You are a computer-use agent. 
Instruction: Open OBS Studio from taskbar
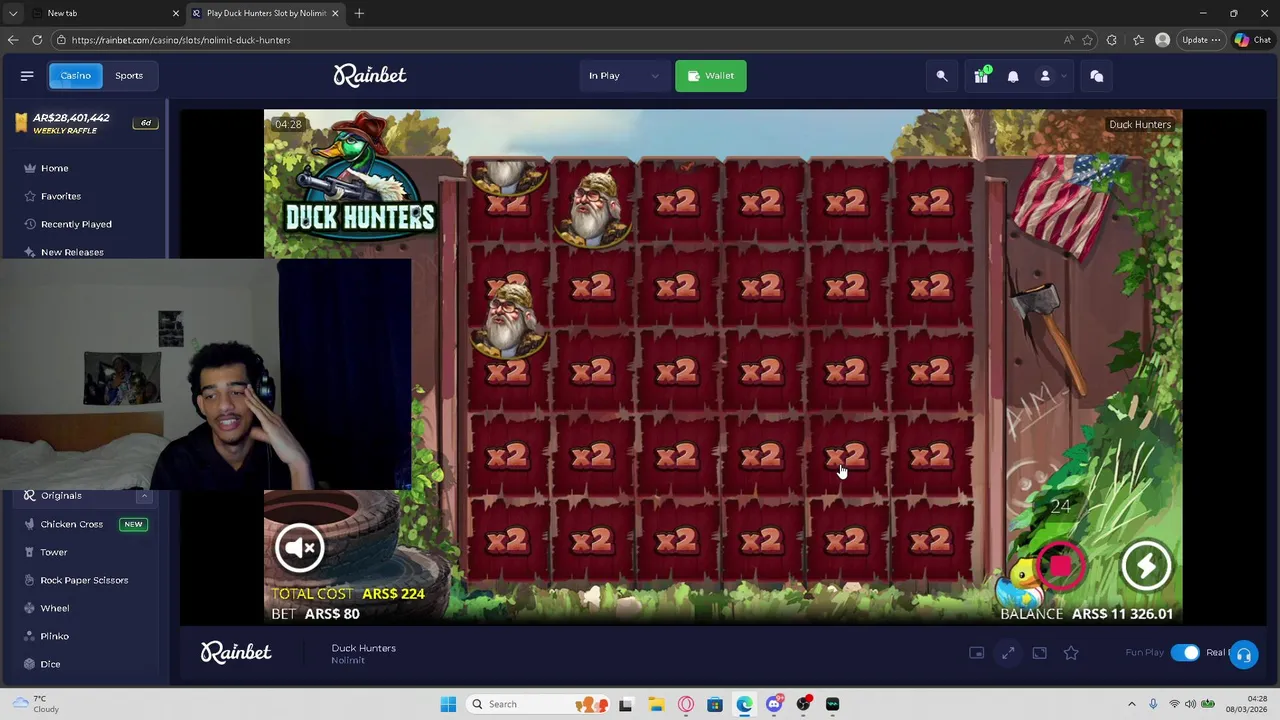(x=804, y=704)
